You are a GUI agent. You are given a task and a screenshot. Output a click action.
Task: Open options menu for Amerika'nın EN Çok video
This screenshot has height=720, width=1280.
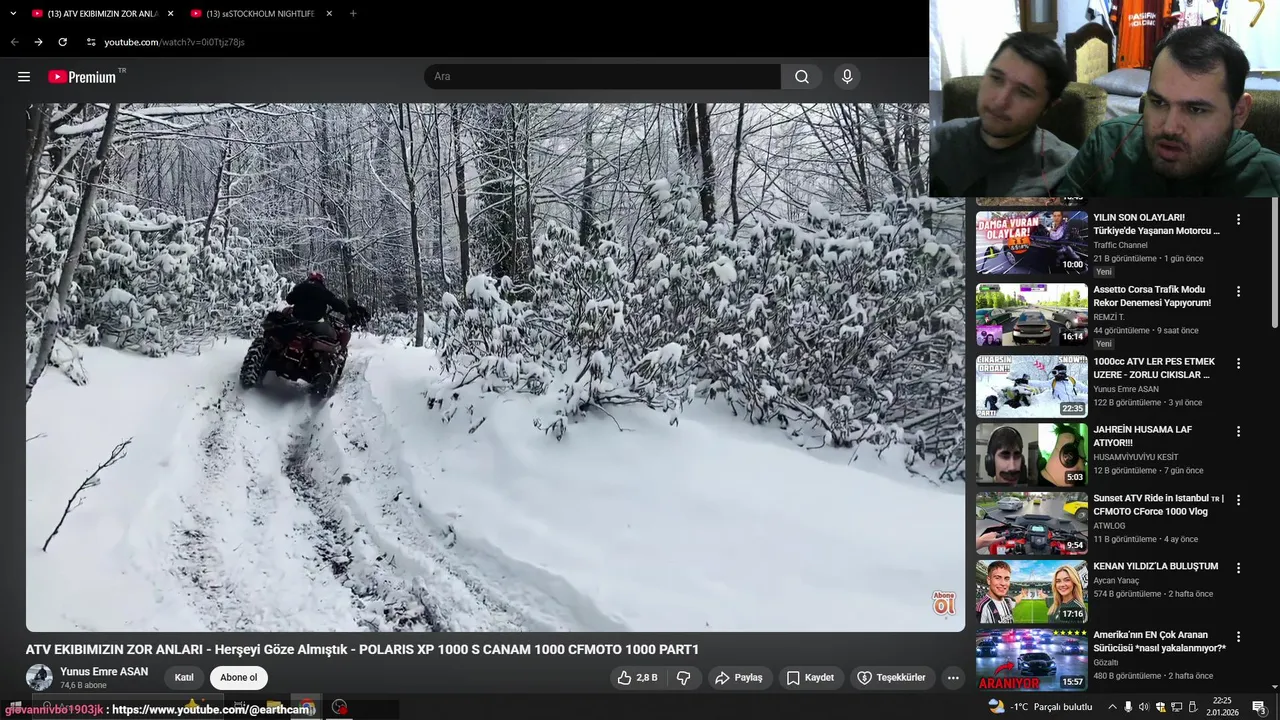tap(1238, 635)
